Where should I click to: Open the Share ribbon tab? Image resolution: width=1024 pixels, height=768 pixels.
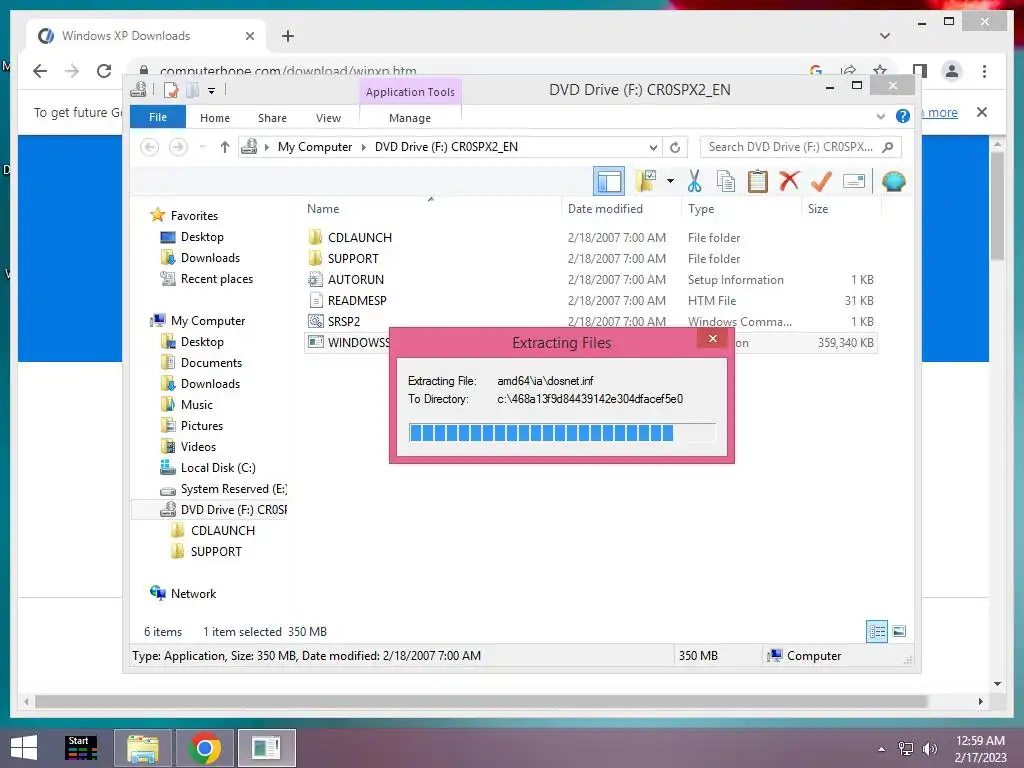[272, 118]
